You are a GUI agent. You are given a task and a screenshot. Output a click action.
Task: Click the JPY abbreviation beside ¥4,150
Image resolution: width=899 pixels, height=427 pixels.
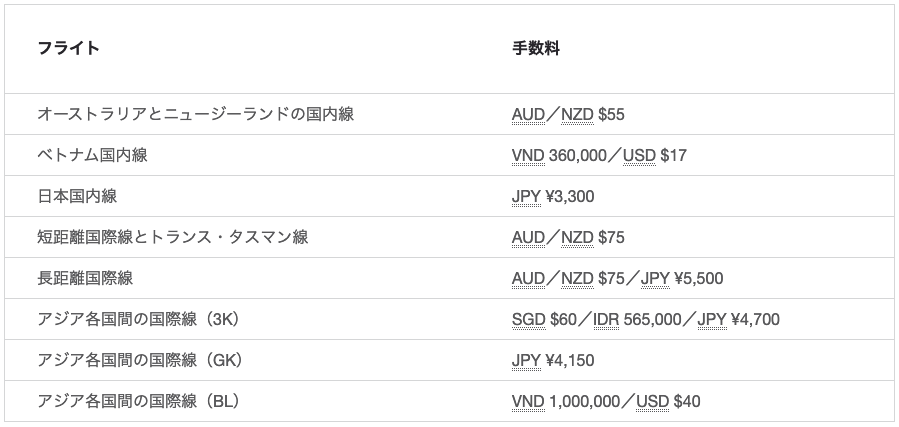tap(527, 360)
